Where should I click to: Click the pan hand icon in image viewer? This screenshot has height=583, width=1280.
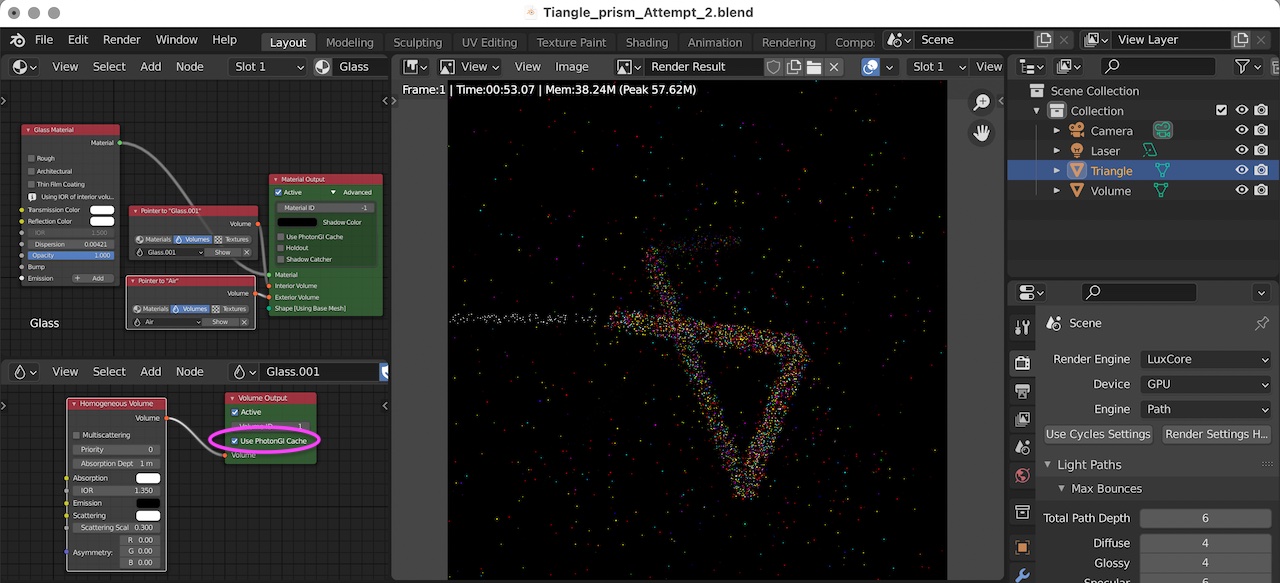pos(981,133)
